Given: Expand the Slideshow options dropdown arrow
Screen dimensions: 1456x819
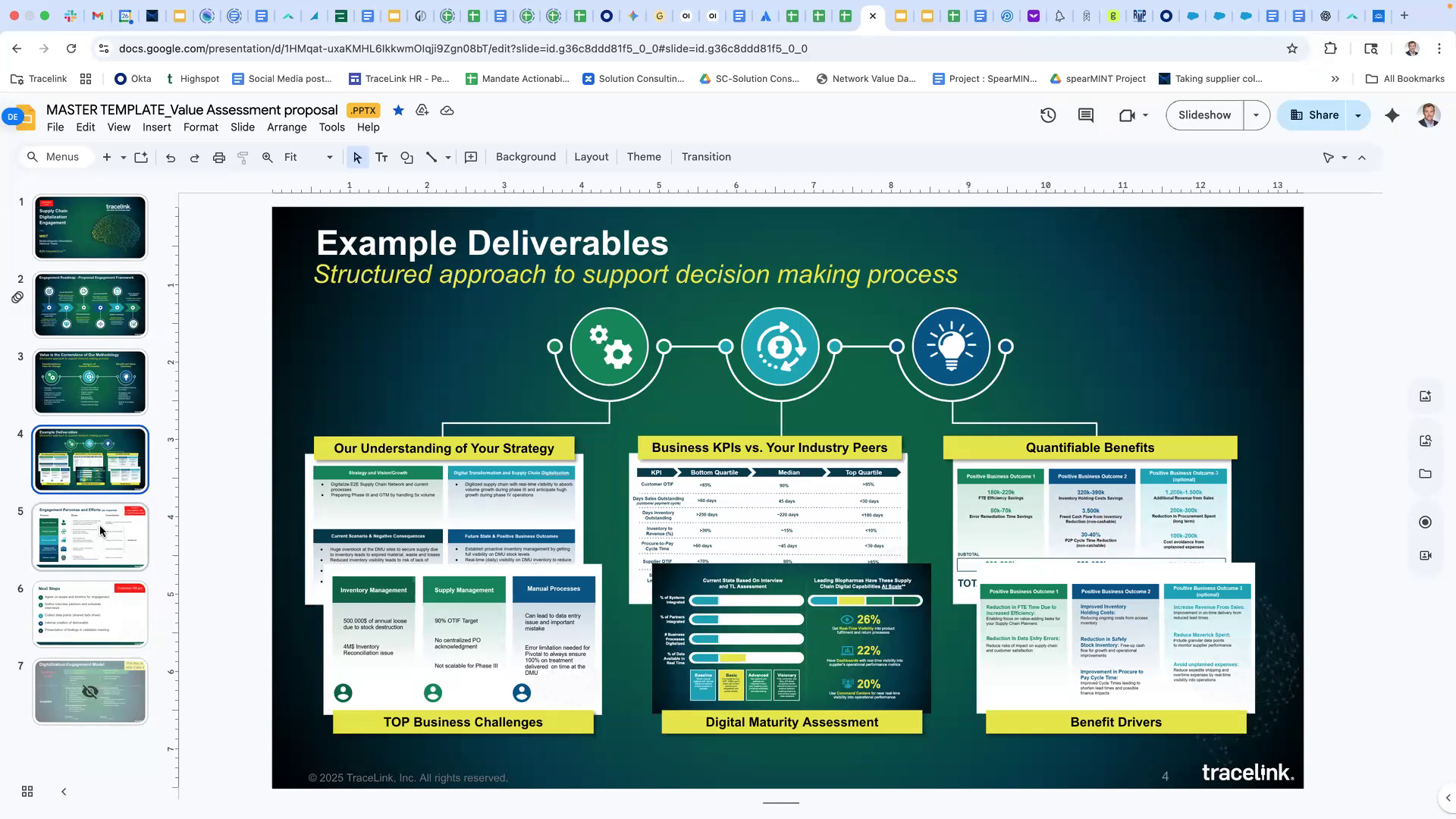Looking at the screenshot, I should click(x=1256, y=115).
